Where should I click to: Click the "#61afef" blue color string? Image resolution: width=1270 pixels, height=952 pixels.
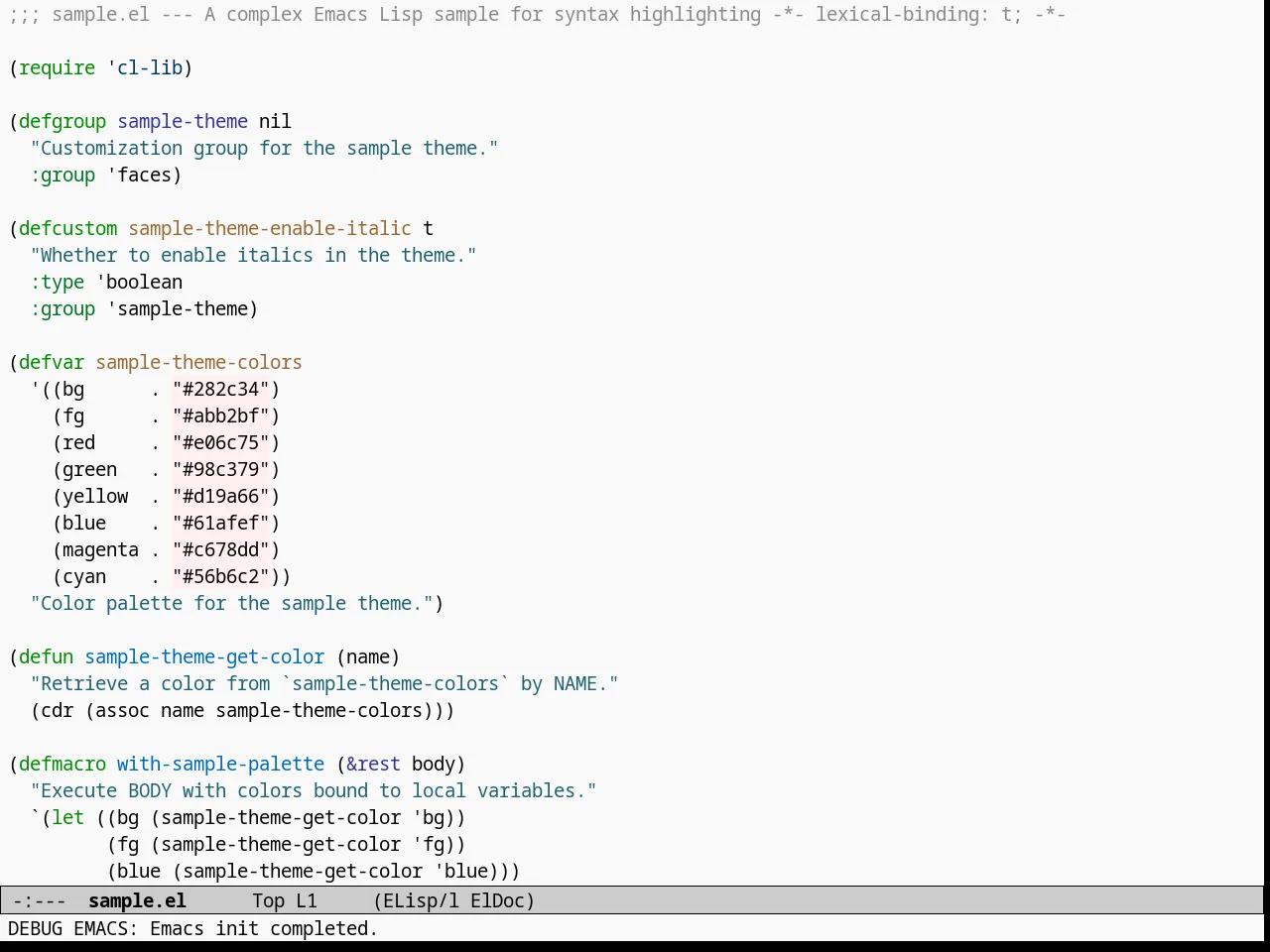[x=221, y=523]
